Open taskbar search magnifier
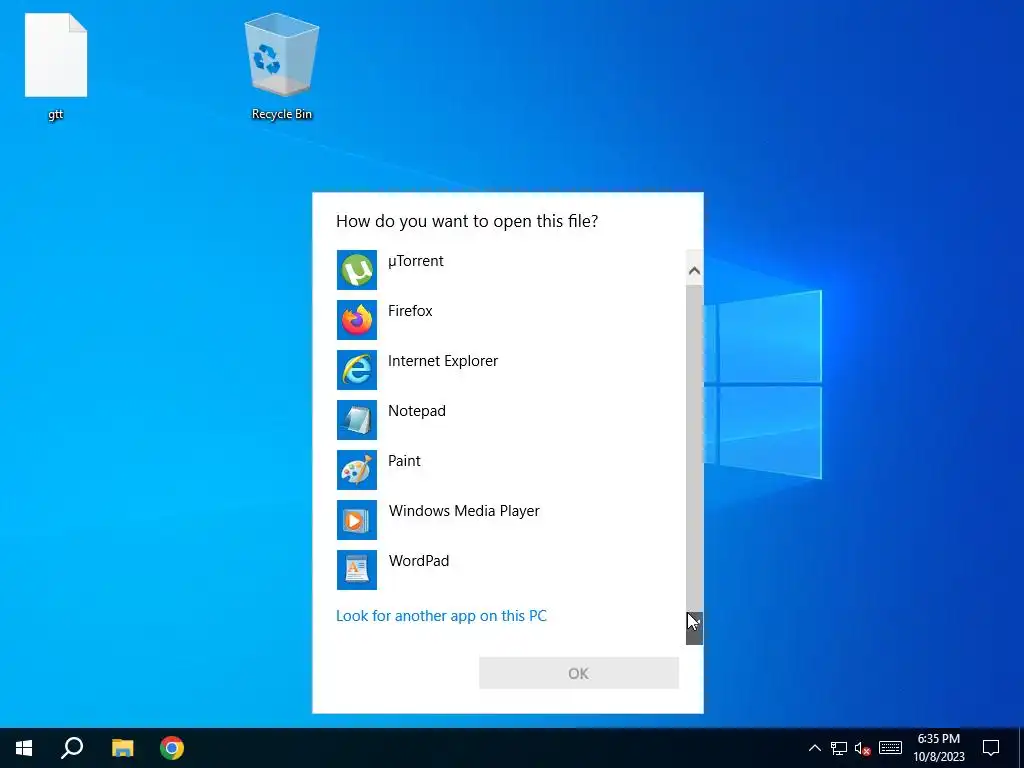 click(72, 748)
